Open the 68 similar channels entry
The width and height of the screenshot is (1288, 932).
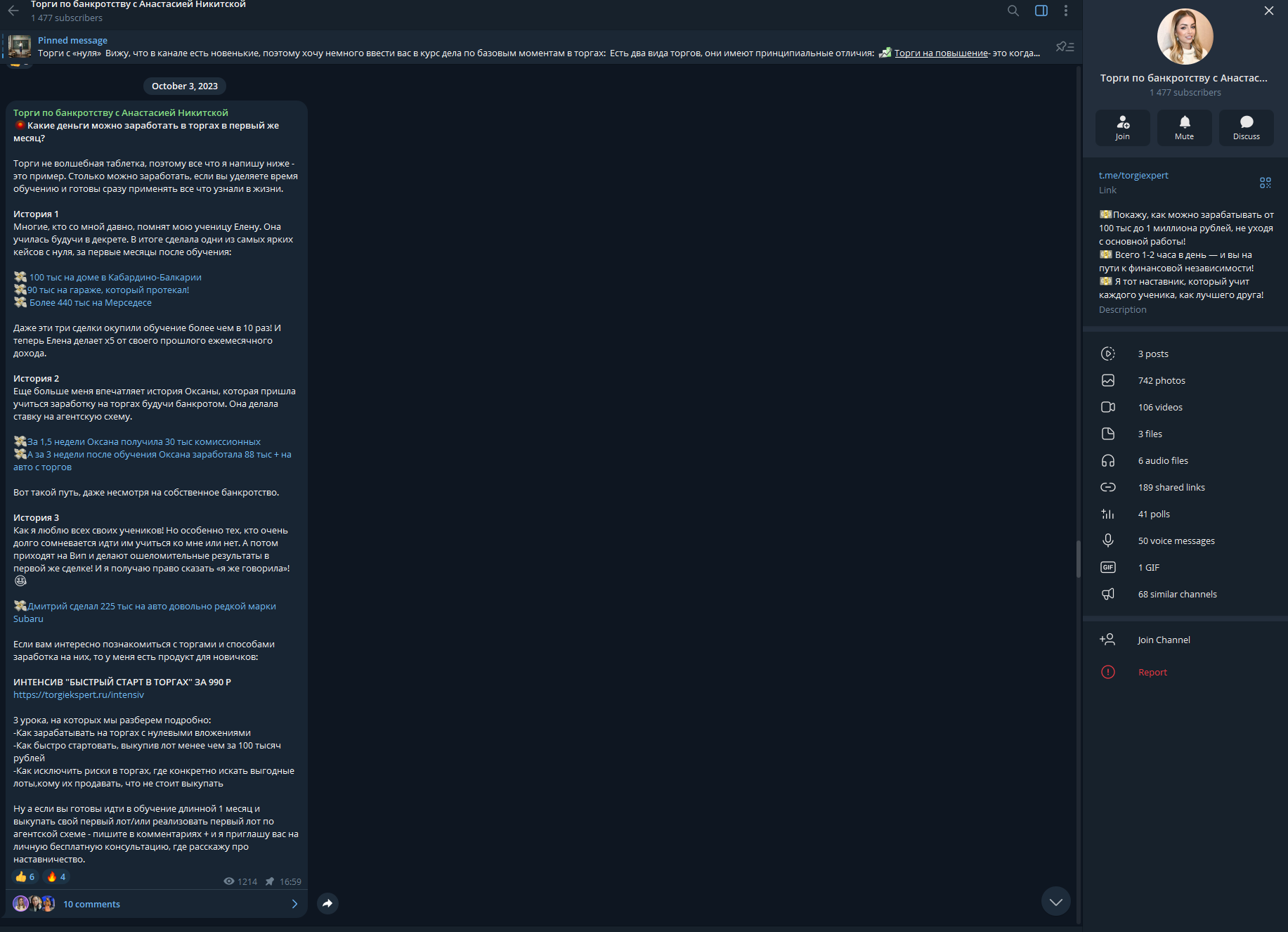coord(1185,594)
